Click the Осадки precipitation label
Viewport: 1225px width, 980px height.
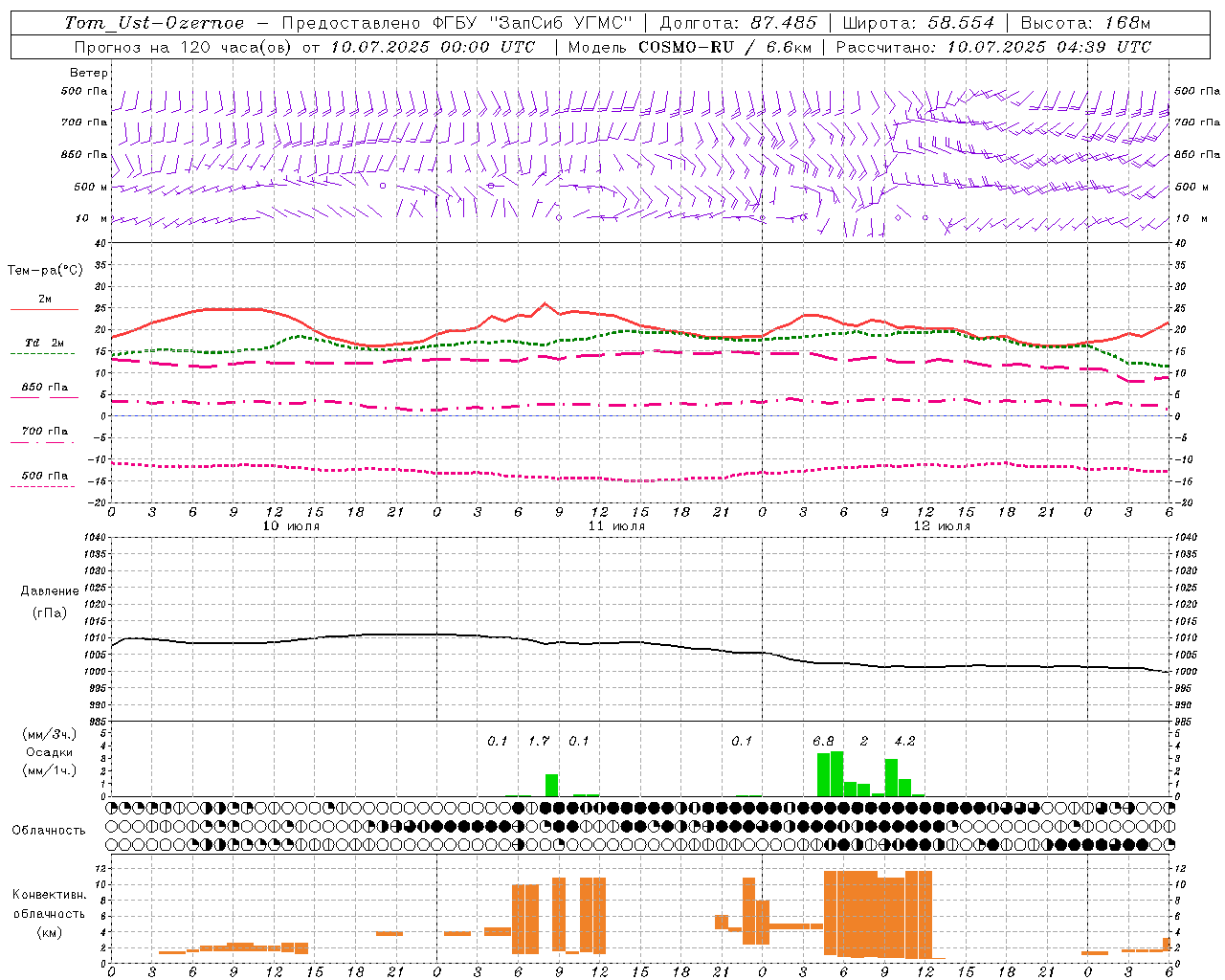pos(50,752)
